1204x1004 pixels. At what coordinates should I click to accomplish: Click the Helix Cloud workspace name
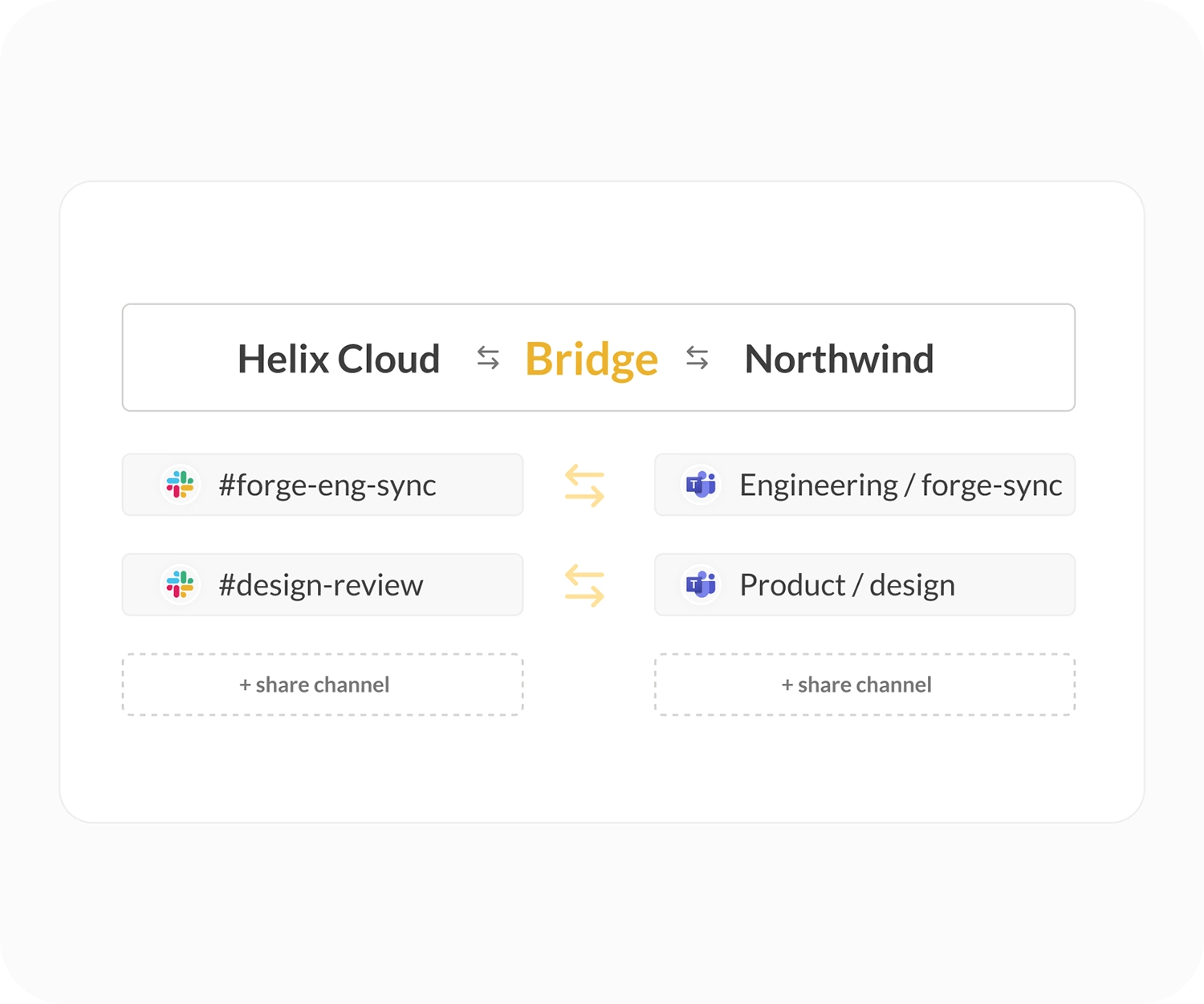pos(339,359)
